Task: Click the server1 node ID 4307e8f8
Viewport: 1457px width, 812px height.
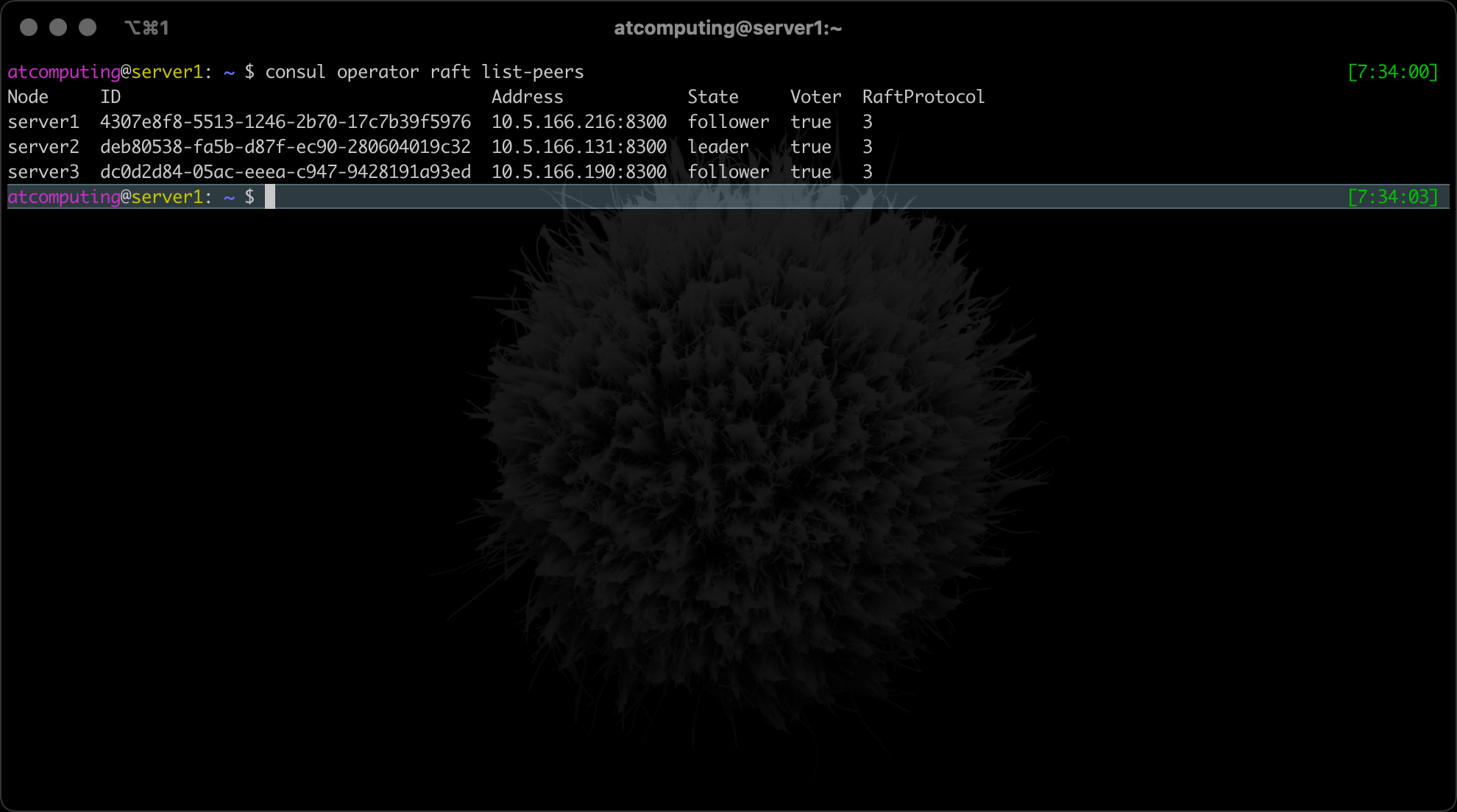Action: pyautogui.click(x=286, y=122)
